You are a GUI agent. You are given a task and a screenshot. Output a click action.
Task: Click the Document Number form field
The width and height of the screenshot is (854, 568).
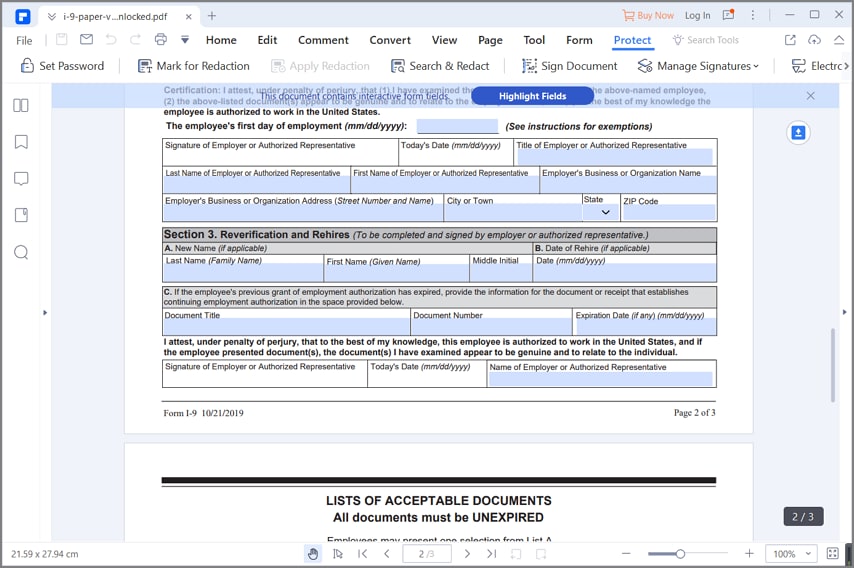(492, 327)
